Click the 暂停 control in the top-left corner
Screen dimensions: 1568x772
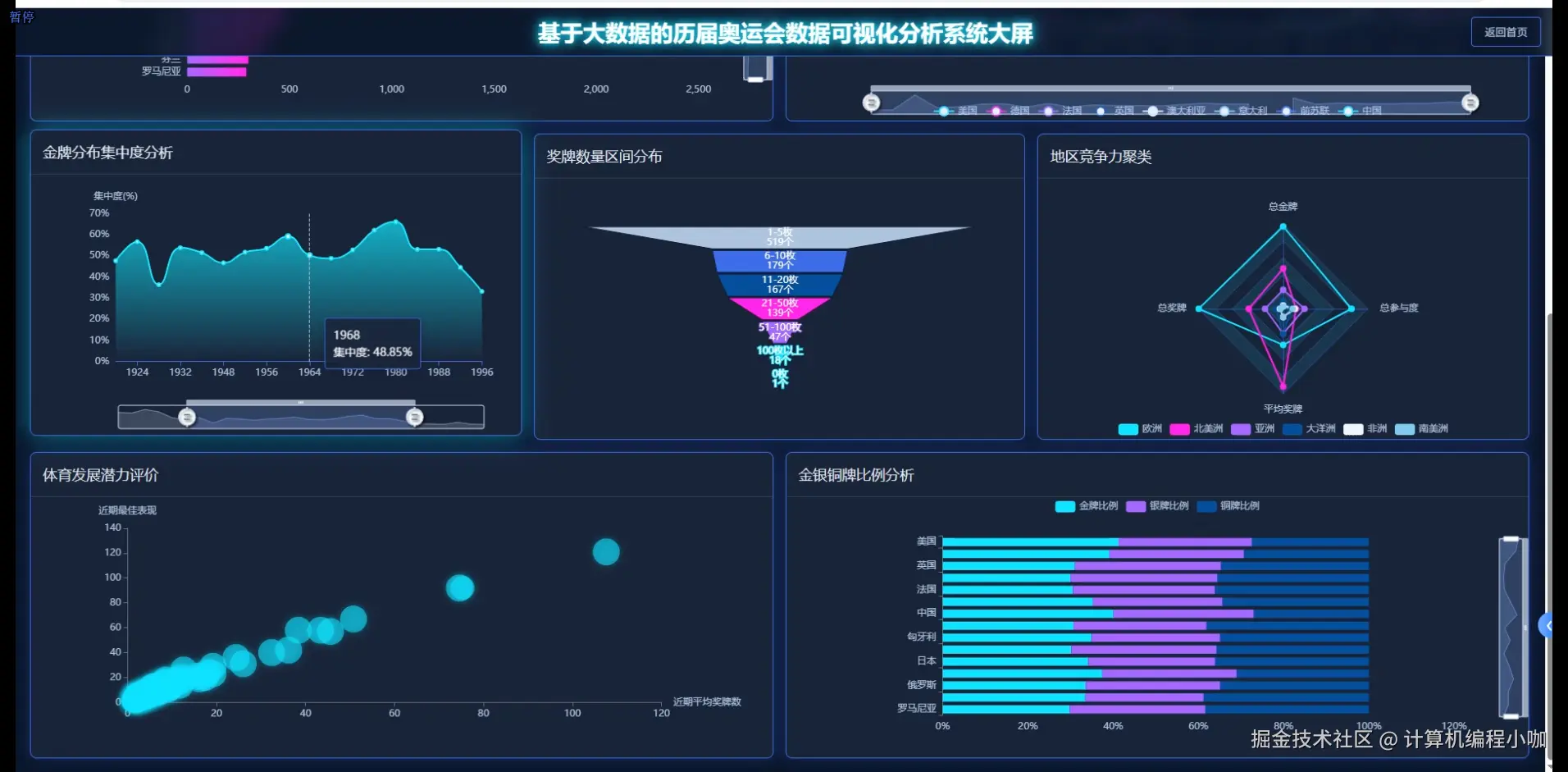[22, 16]
